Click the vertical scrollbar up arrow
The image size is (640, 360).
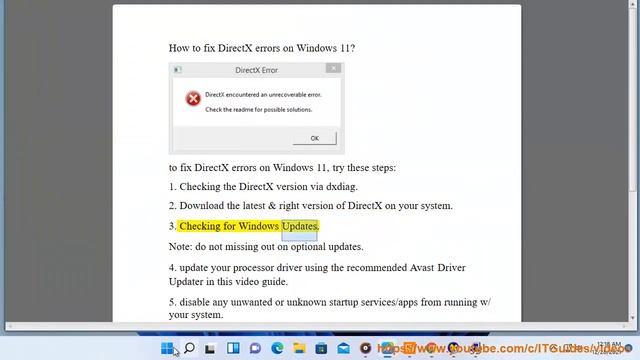[x=633, y=3]
